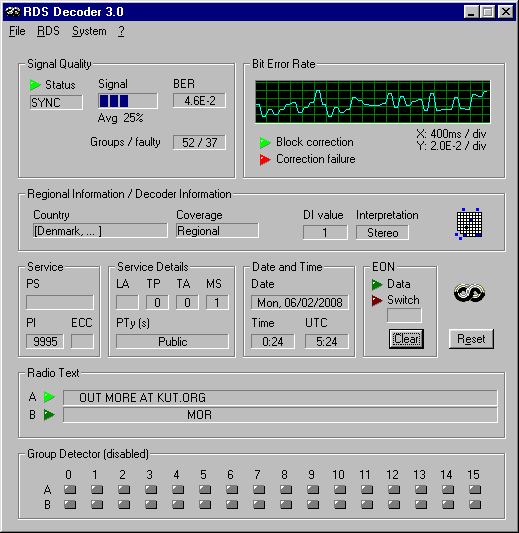Open the RDS menu
The height and width of the screenshot is (533, 519).
[x=48, y=31]
